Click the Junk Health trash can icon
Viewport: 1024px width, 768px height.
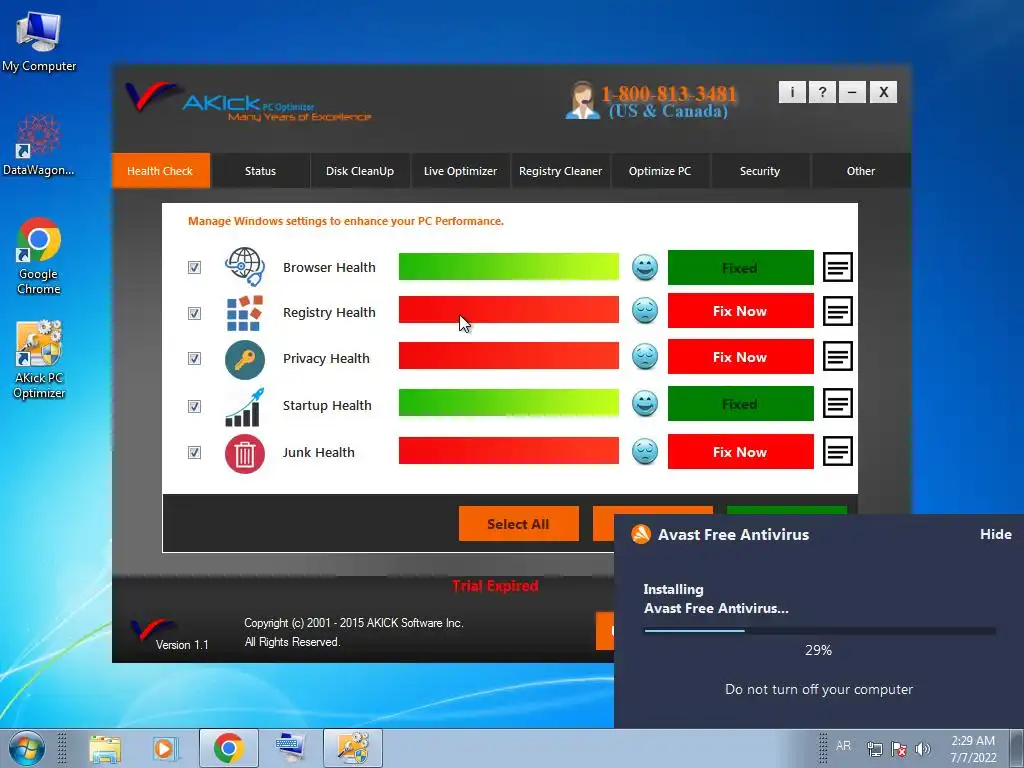coord(245,453)
